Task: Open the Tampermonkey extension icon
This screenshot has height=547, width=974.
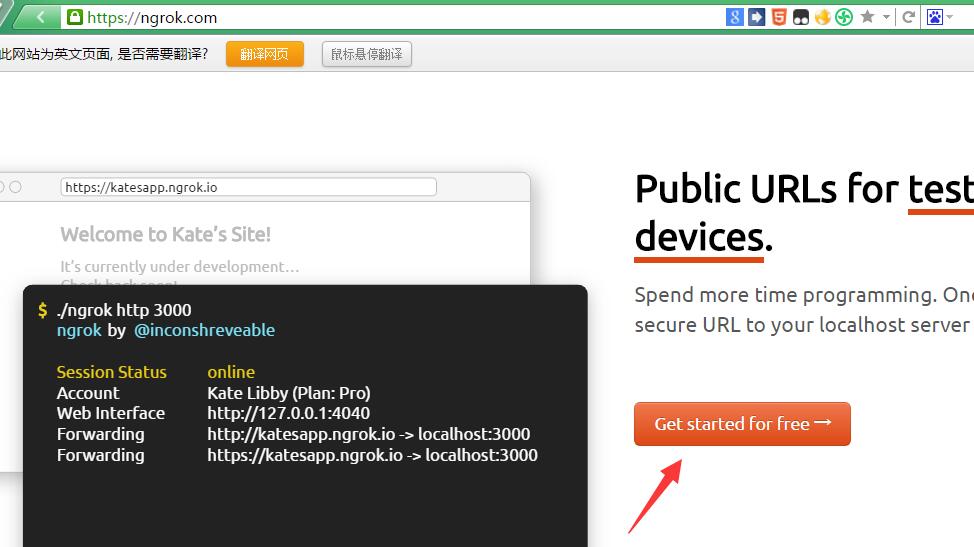Action: point(801,17)
